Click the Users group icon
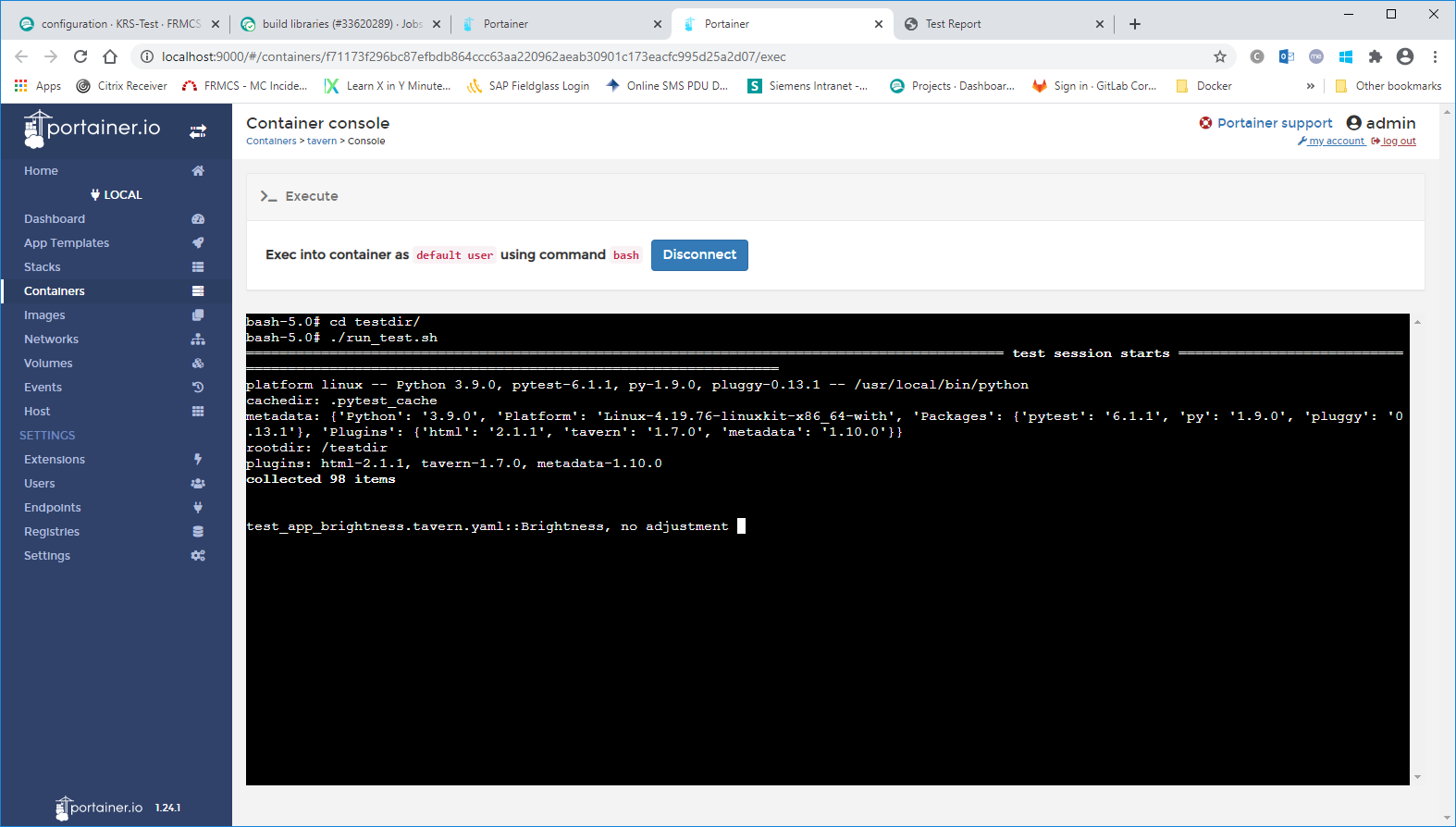Image resolution: width=1456 pixels, height=827 pixels. 198,484
